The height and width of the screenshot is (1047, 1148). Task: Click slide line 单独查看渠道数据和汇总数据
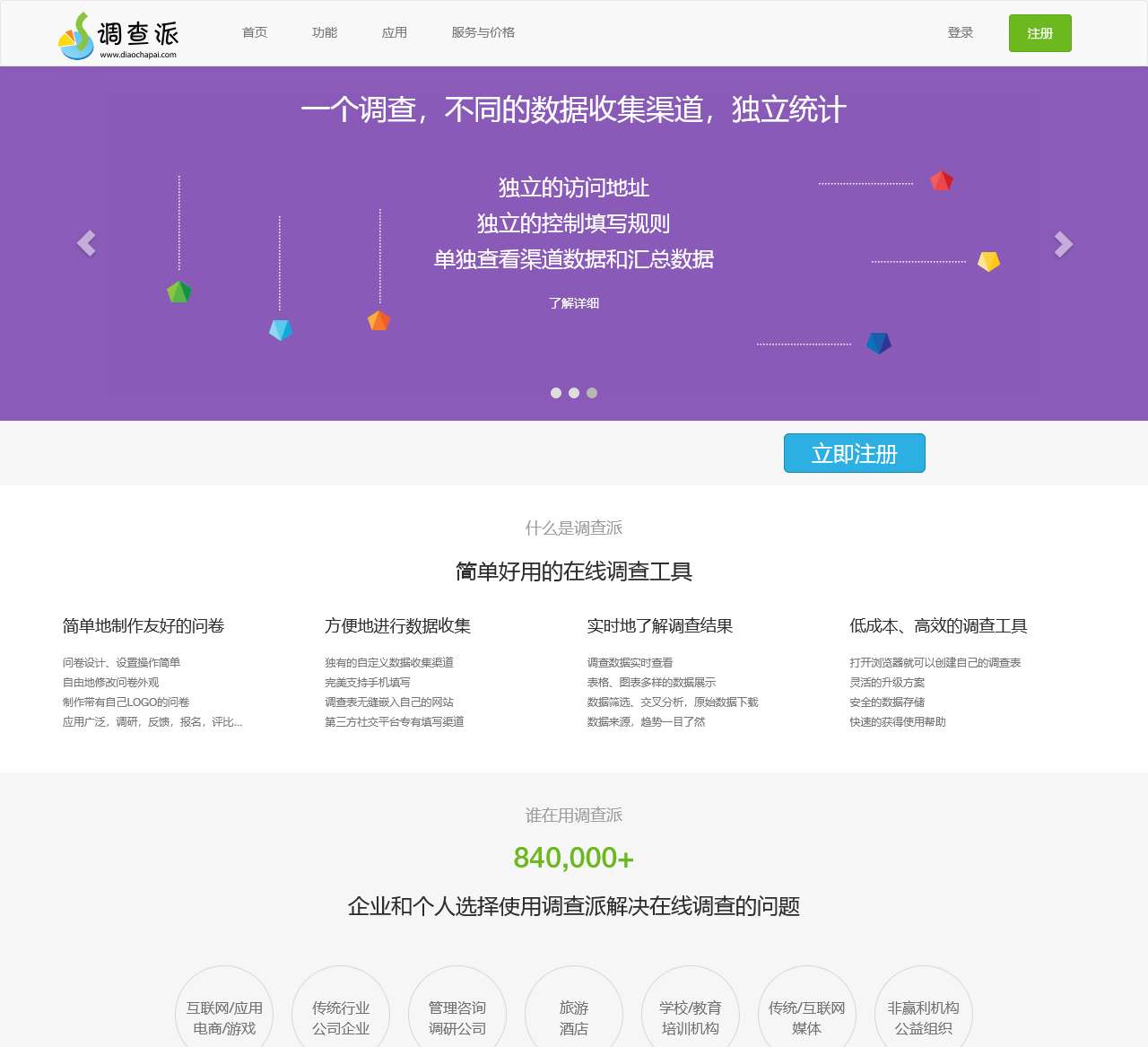coord(574,259)
